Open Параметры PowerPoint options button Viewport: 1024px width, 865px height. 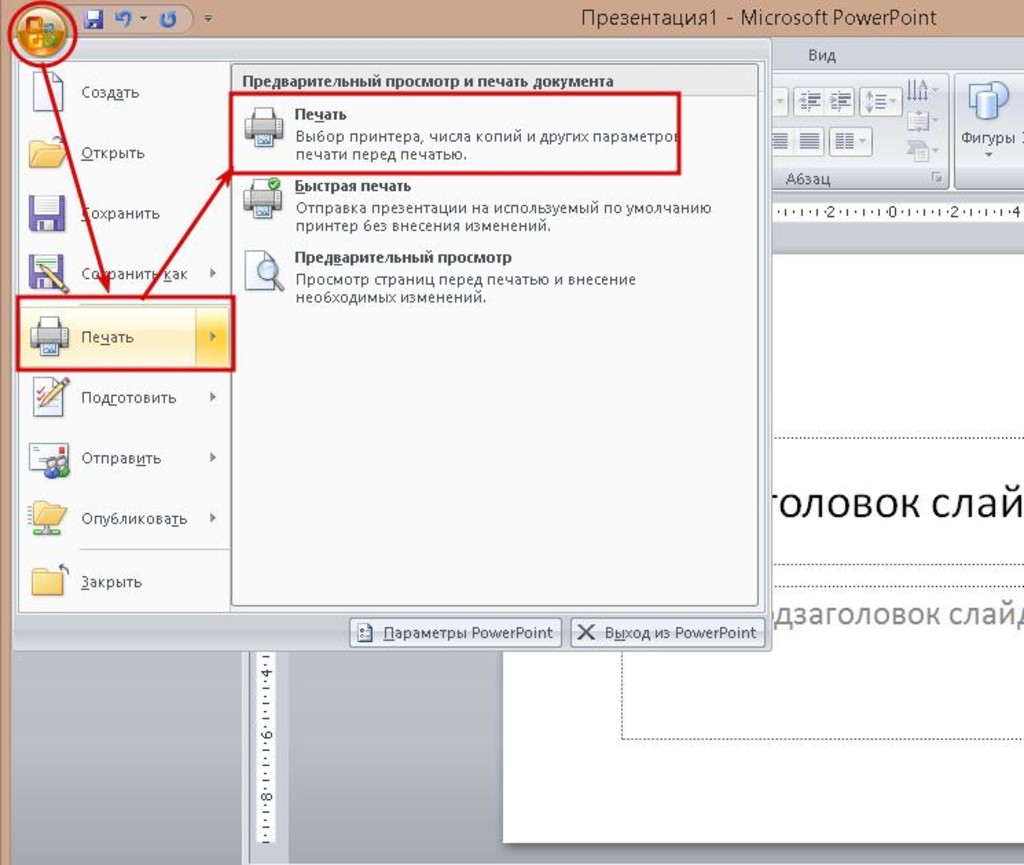coord(455,633)
